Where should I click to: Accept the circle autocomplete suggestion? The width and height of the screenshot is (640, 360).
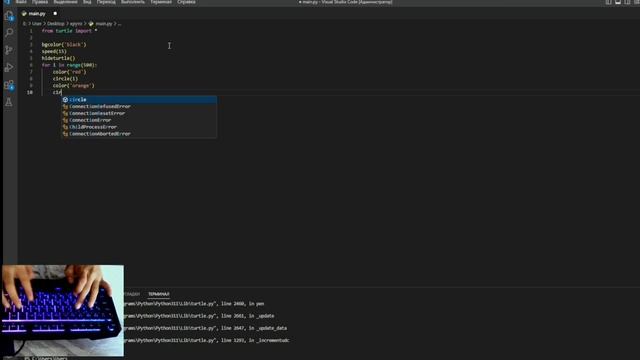tap(139, 100)
